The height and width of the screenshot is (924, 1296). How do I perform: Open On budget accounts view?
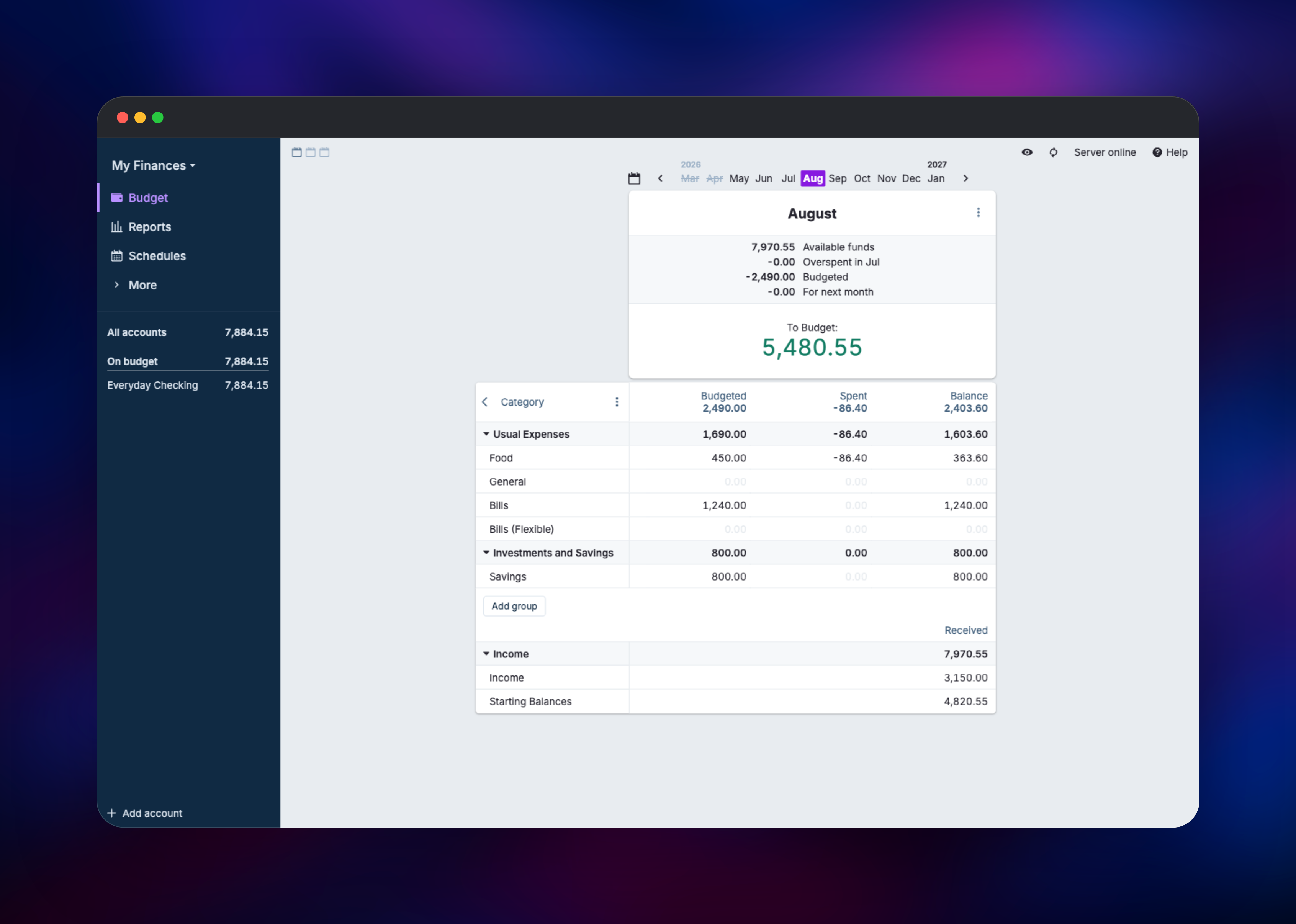pyautogui.click(x=188, y=361)
